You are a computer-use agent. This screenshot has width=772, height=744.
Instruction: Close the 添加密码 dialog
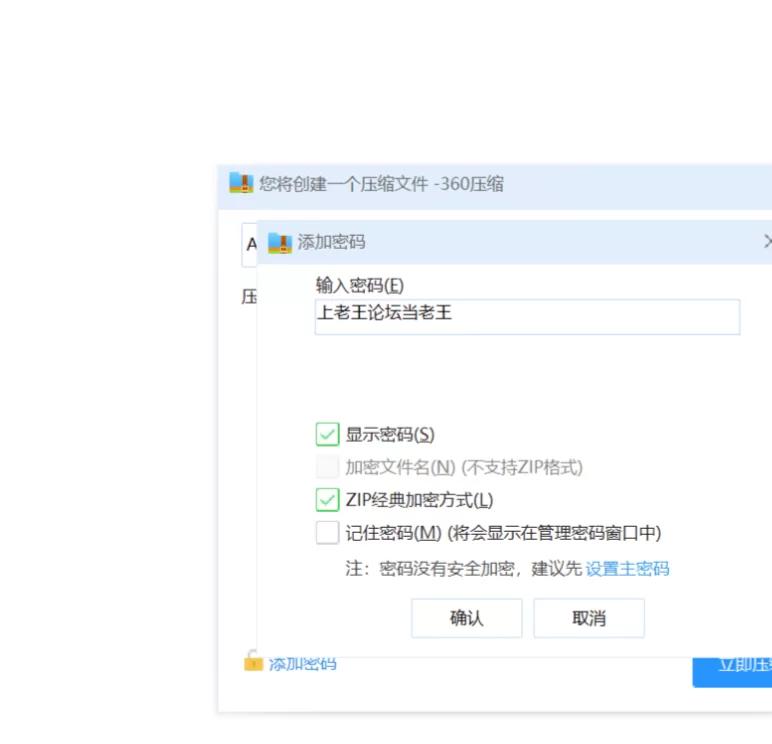767,241
